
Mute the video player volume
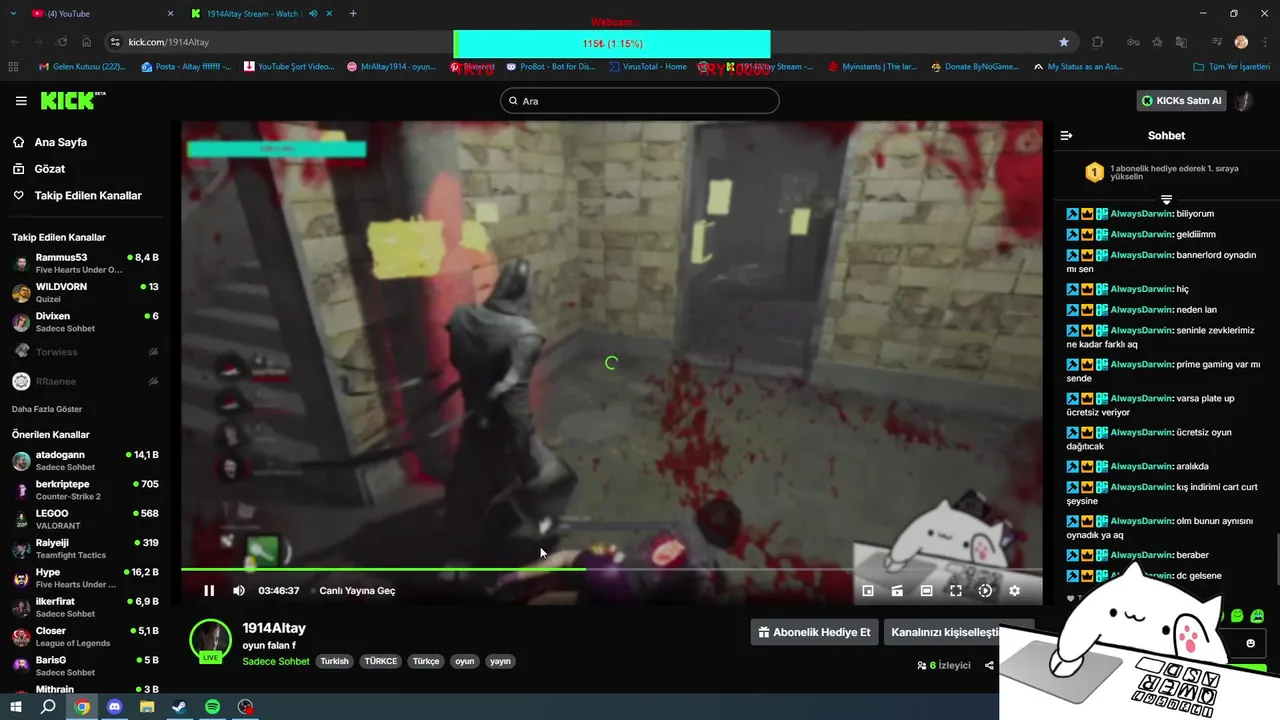coord(238,591)
